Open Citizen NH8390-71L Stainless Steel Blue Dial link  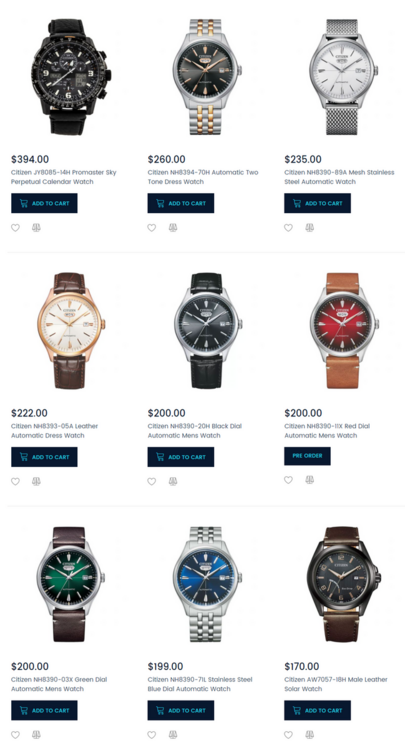point(200,684)
